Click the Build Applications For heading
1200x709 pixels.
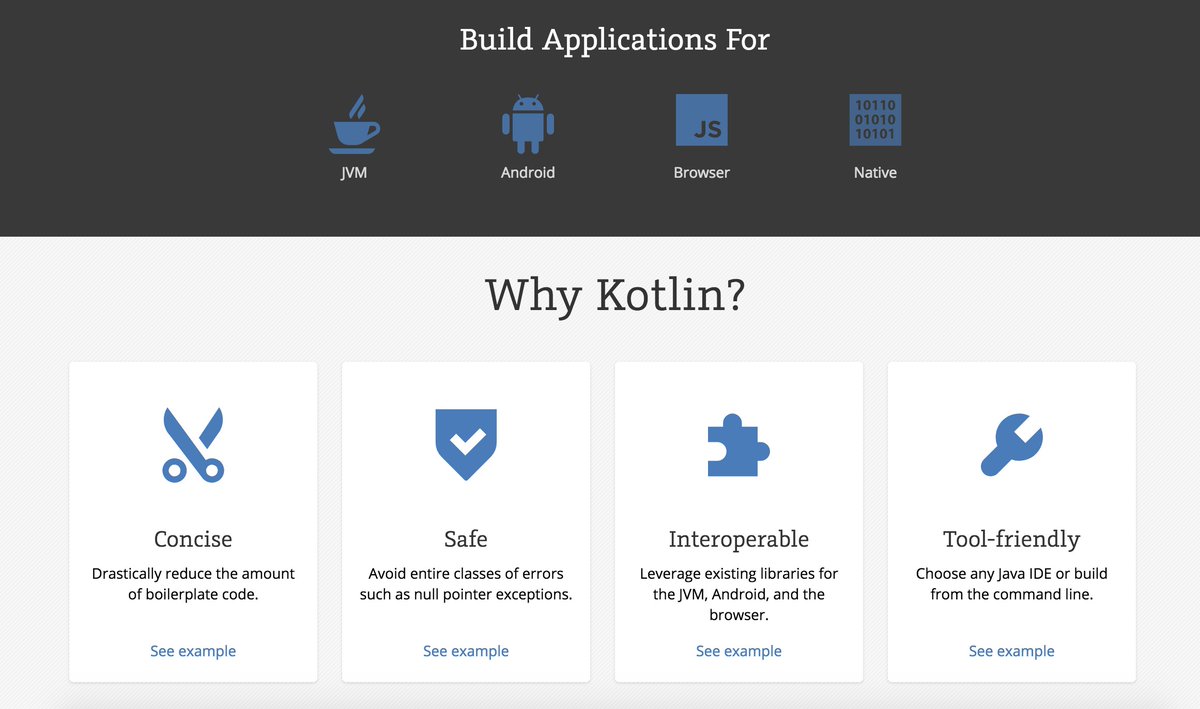(x=613, y=39)
